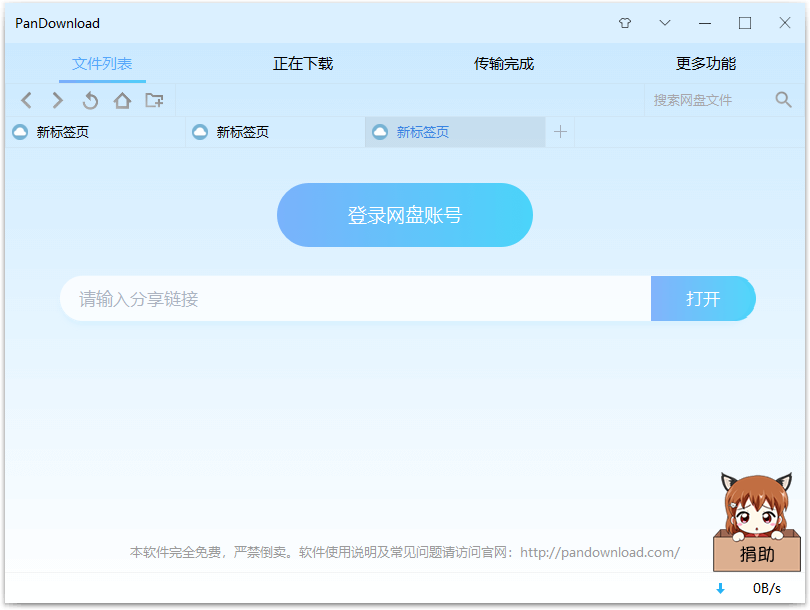The width and height of the screenshot is (810, 610).
Task: Click the back navigation arrow
Action: [27, 100]
